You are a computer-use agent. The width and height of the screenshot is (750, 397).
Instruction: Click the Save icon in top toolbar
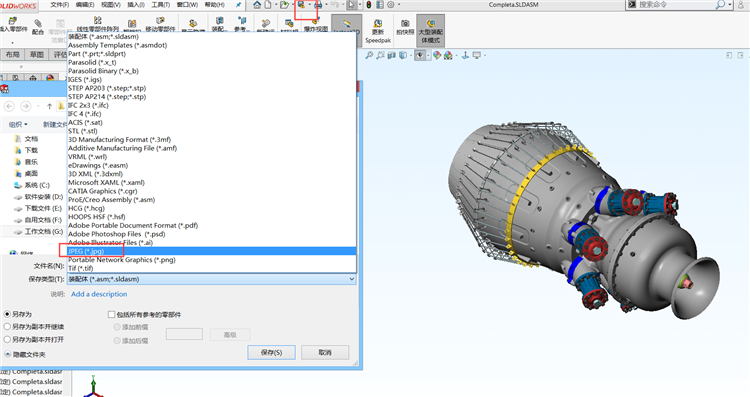301,5
